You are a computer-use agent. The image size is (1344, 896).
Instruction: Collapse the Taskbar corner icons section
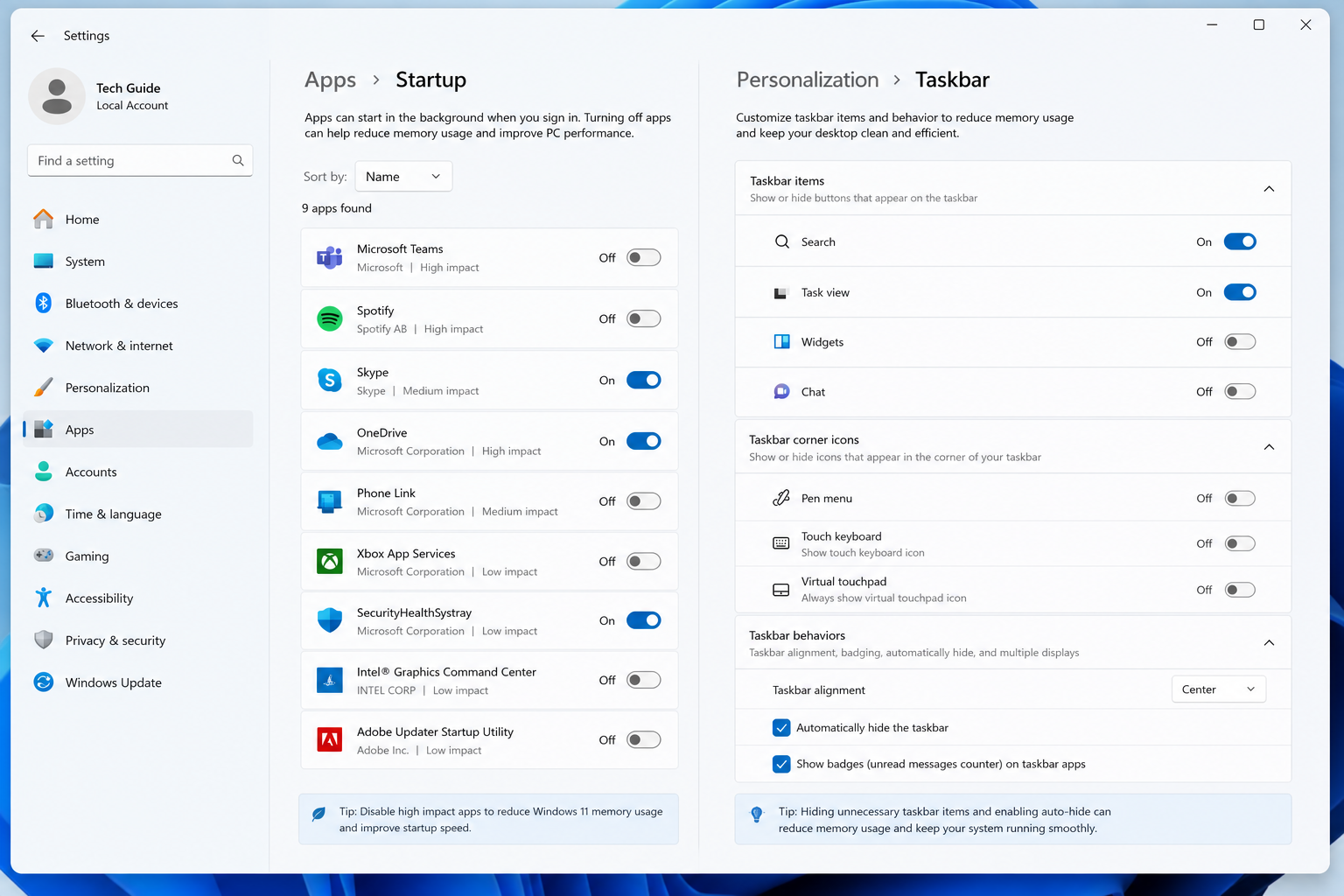coord(1269,447)
